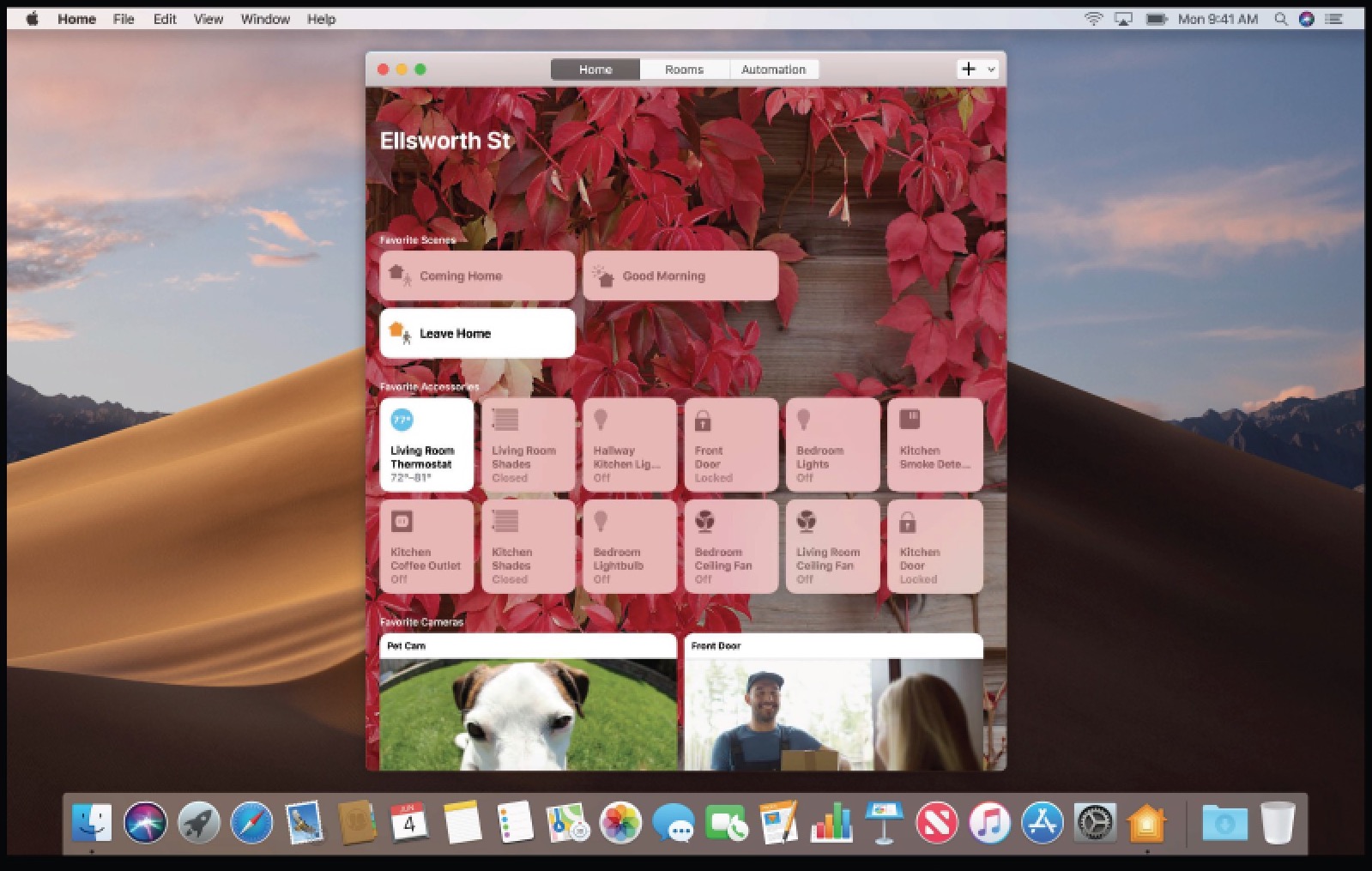Image resolution: width=1372 pixels, height=871 pixels.
Task: Select the Home tab
Action: pos(595,70)
